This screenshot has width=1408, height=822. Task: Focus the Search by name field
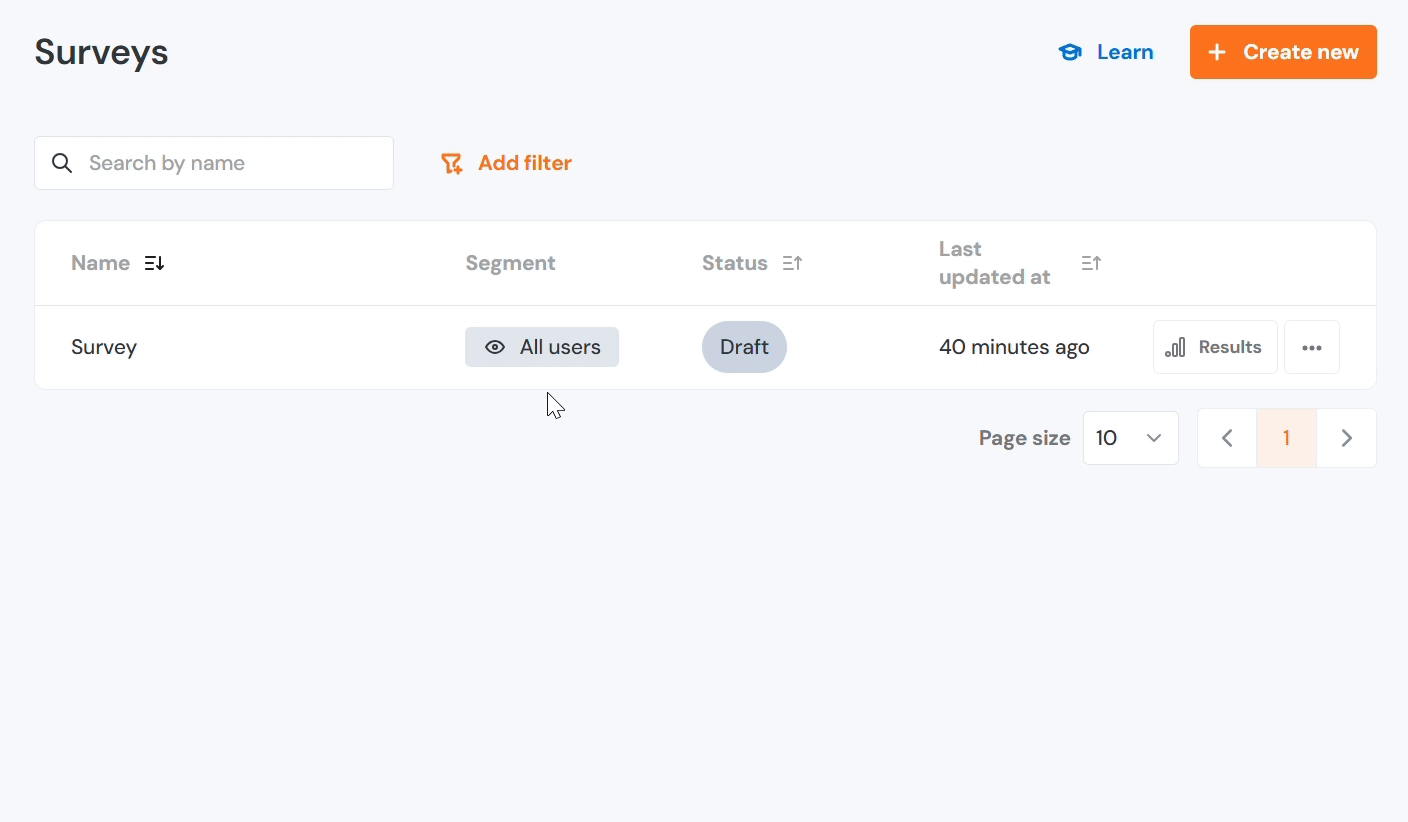[230, 163]
